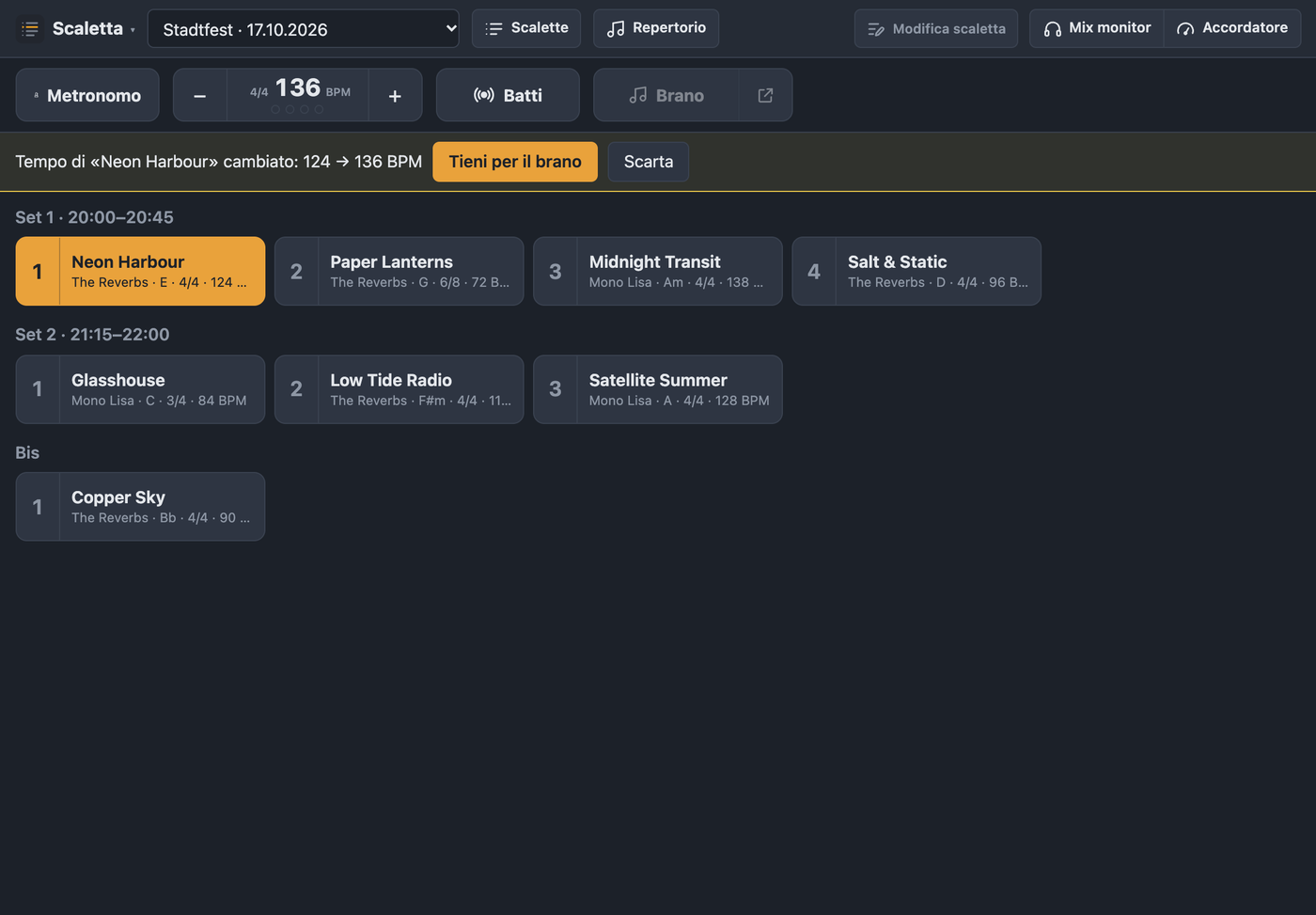Open the Low Tide Radio song card
Viewport: 1316px width, 915px height.
tap(399, 389)
